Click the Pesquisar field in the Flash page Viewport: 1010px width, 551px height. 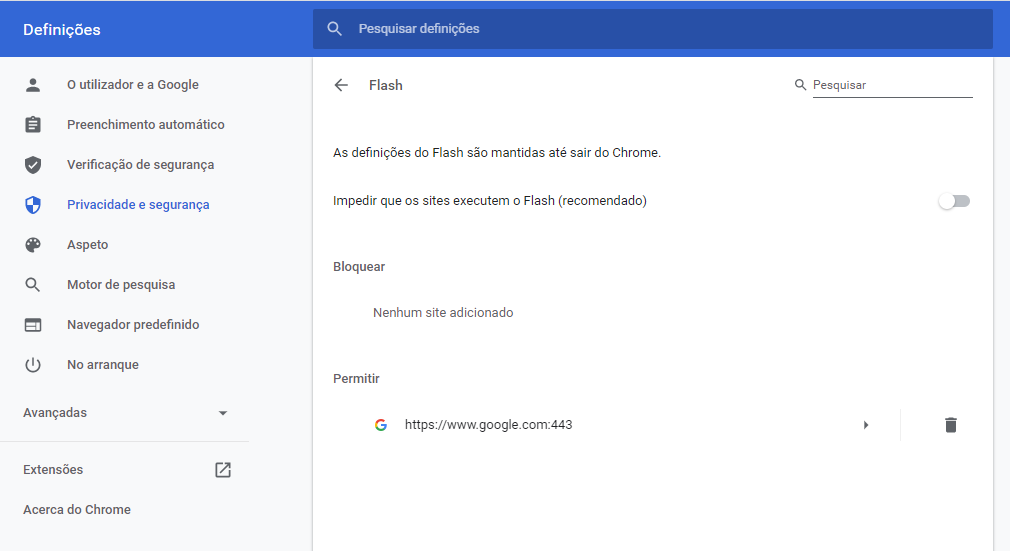[x=892, y=85]
